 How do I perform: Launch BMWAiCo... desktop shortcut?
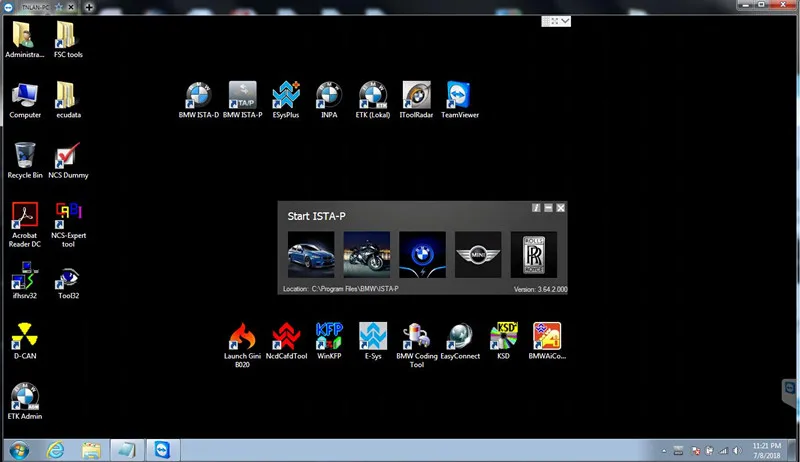pos(547,341)
